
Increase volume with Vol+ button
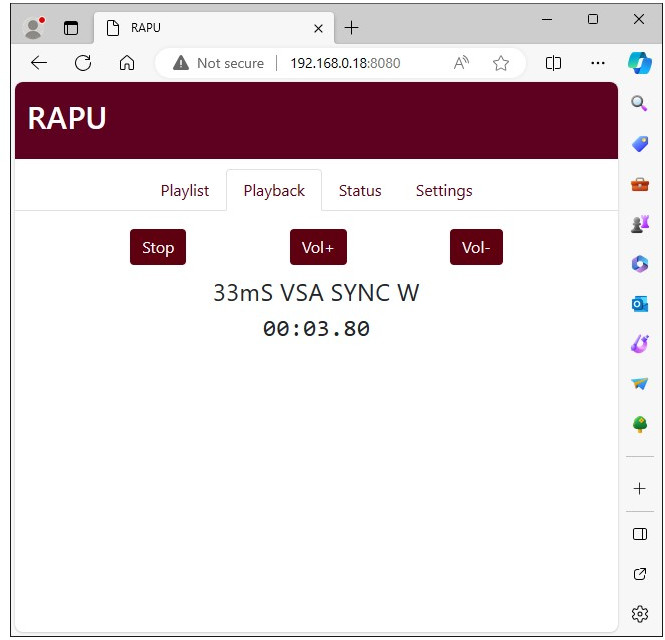point(318,247)
